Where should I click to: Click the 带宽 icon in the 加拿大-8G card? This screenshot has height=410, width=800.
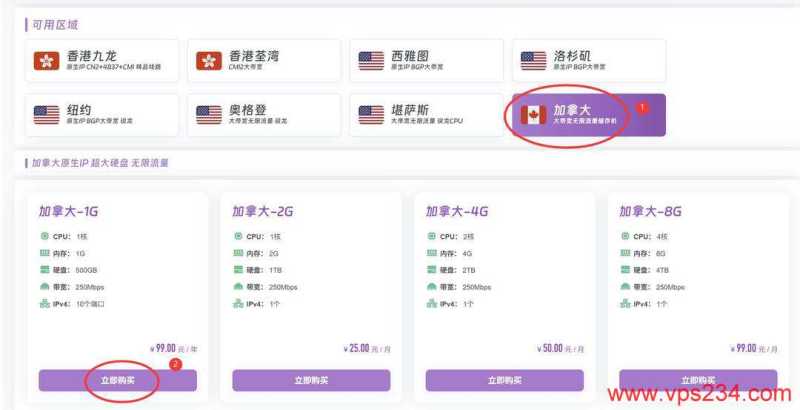pos(625,286)
